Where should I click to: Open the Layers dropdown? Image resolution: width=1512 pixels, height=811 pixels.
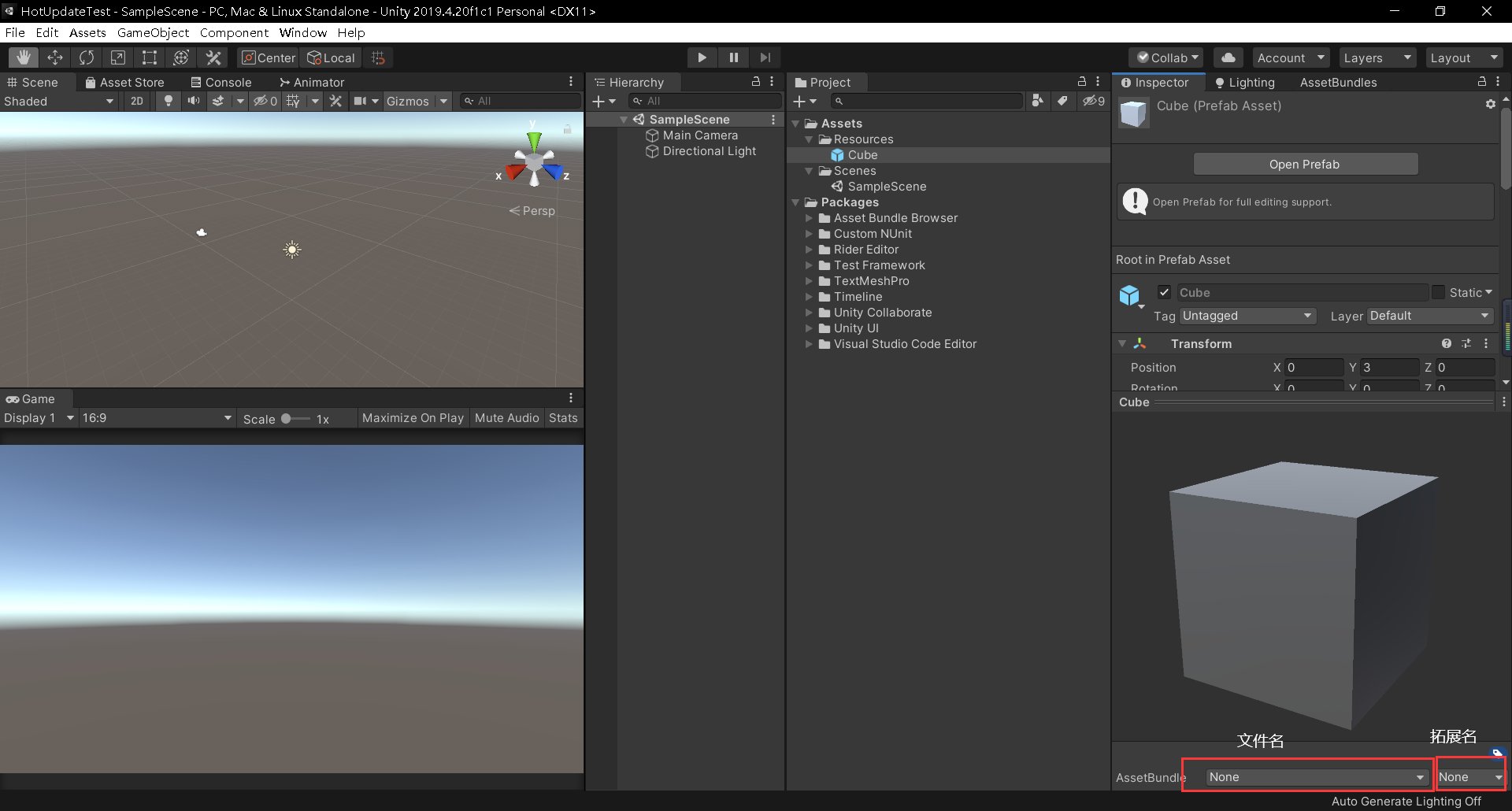pos(1377,57)
